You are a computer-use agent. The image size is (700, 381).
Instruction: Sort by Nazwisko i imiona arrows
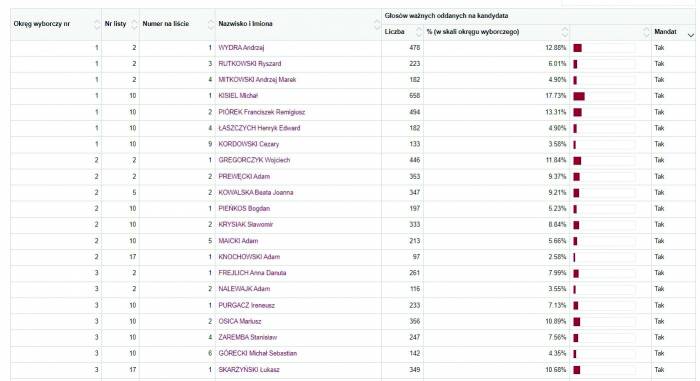(377, 24)
